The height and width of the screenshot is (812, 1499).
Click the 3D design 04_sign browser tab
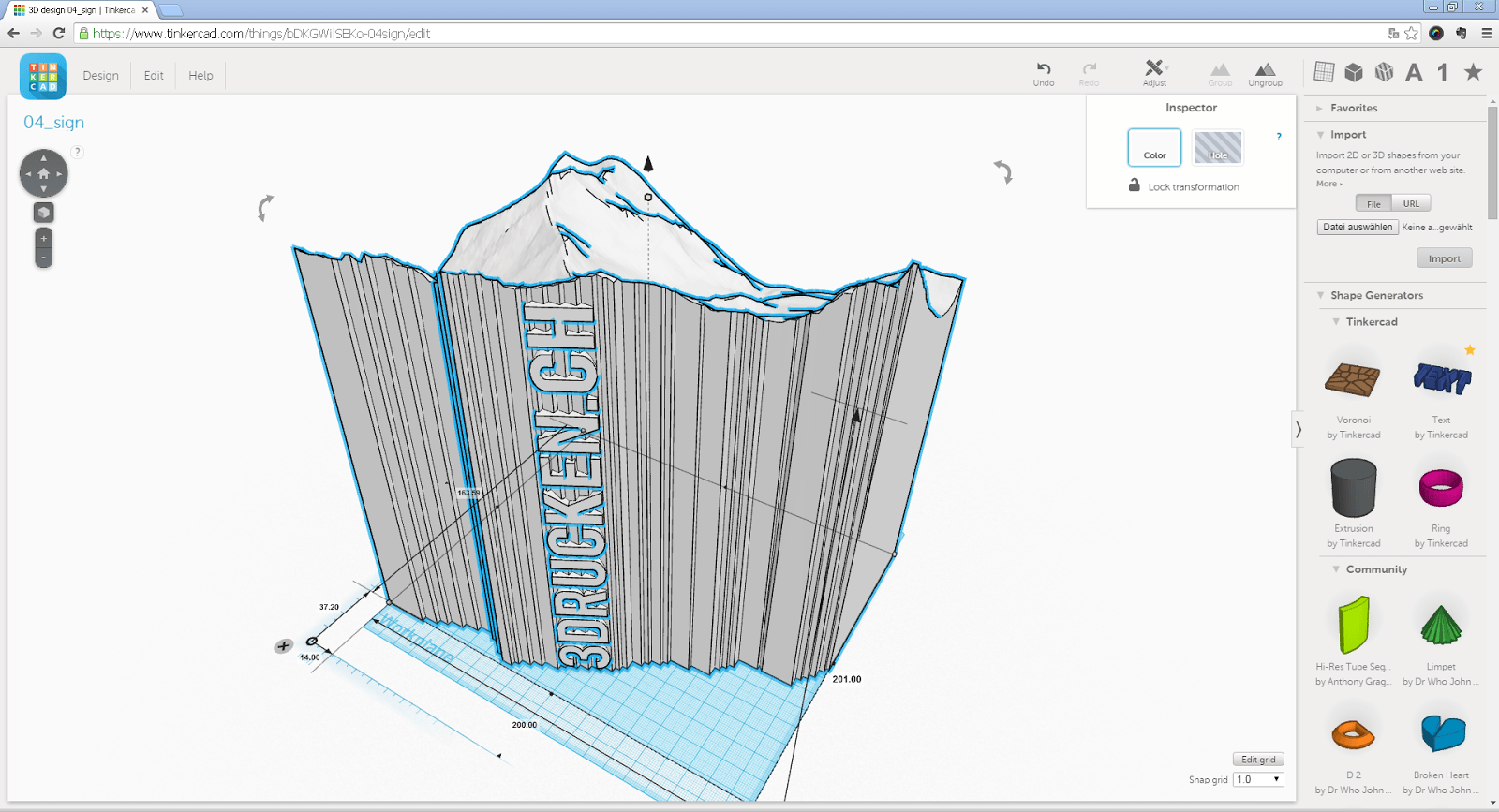tap(81, 10)
